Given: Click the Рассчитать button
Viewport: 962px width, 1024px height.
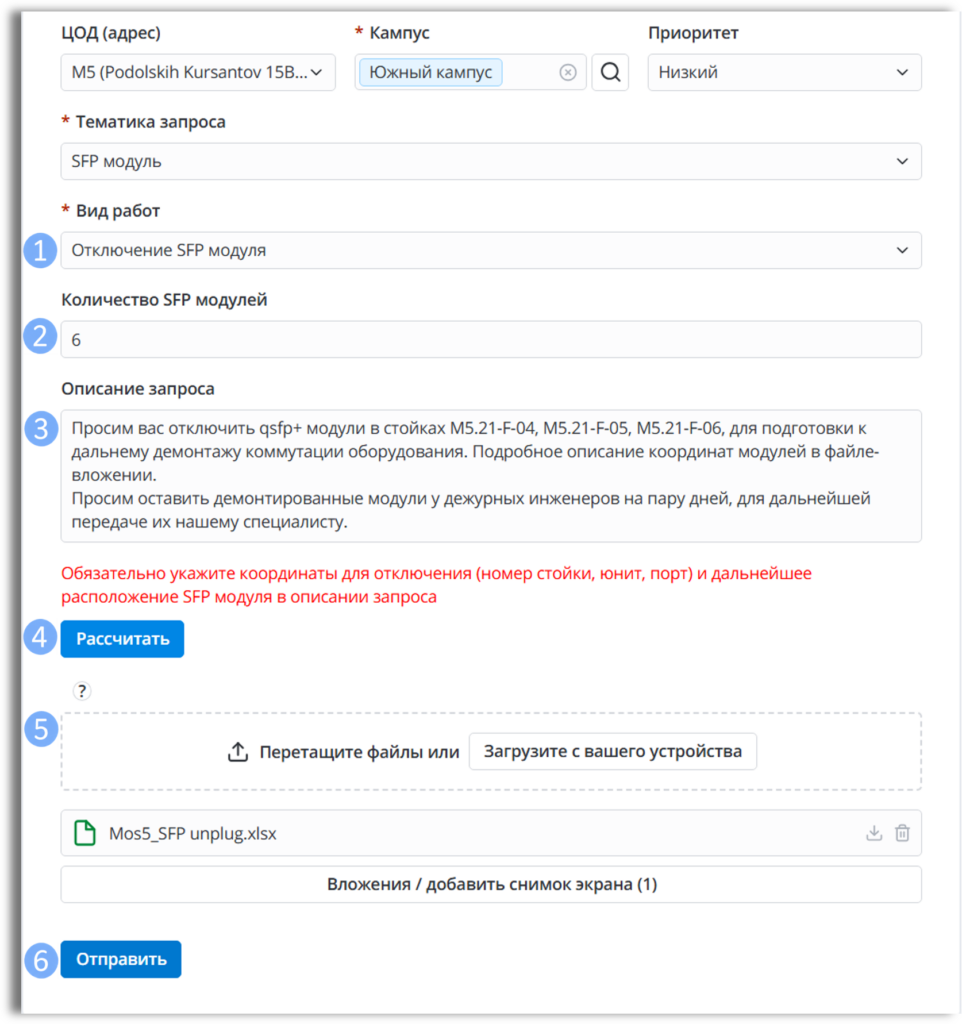Looking at the screenshot, I should point(122,639).
